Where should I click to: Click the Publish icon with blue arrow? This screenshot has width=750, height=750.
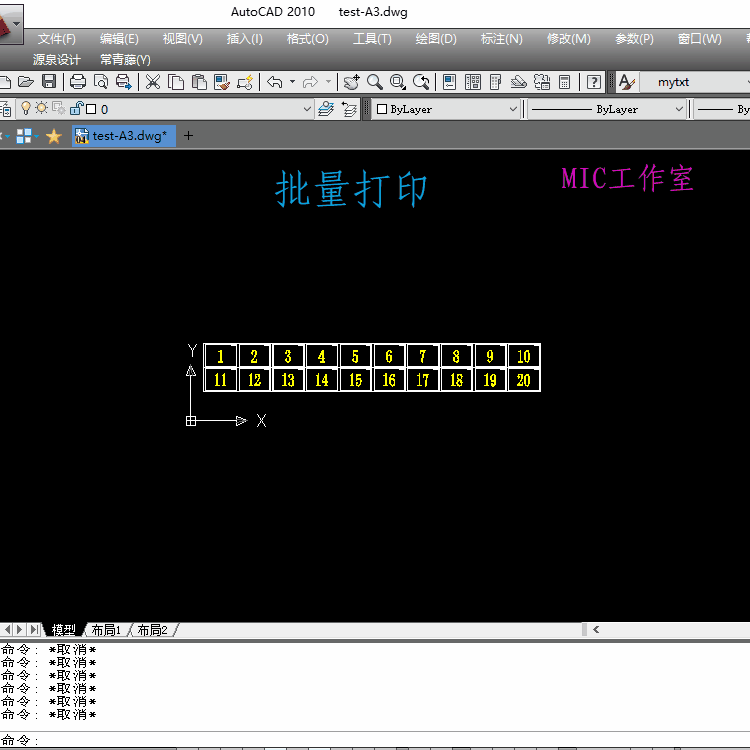(x=124, y=82)
